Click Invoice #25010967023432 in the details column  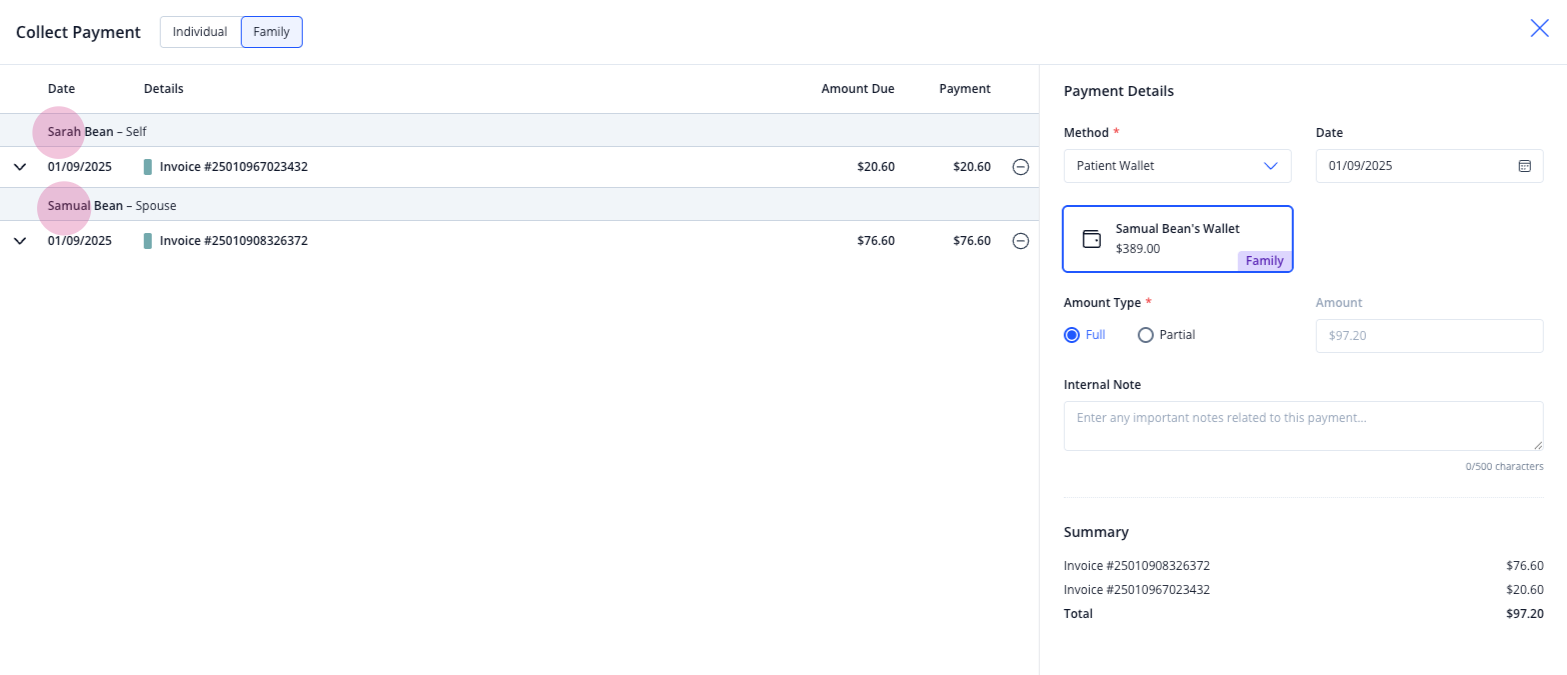point(234,167)
